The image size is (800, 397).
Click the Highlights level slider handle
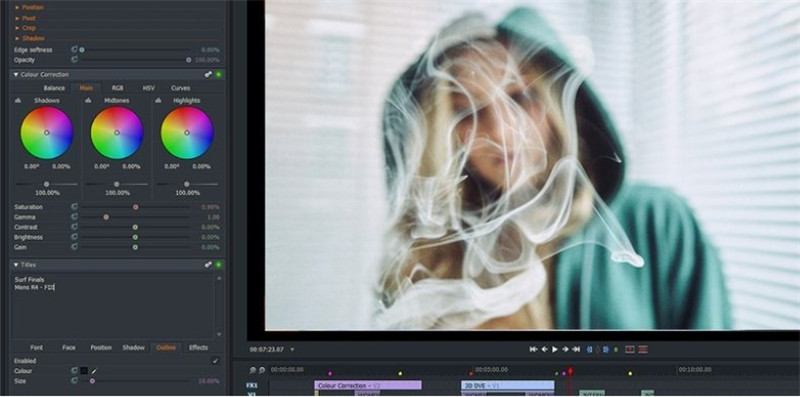(x=186, y=184)
